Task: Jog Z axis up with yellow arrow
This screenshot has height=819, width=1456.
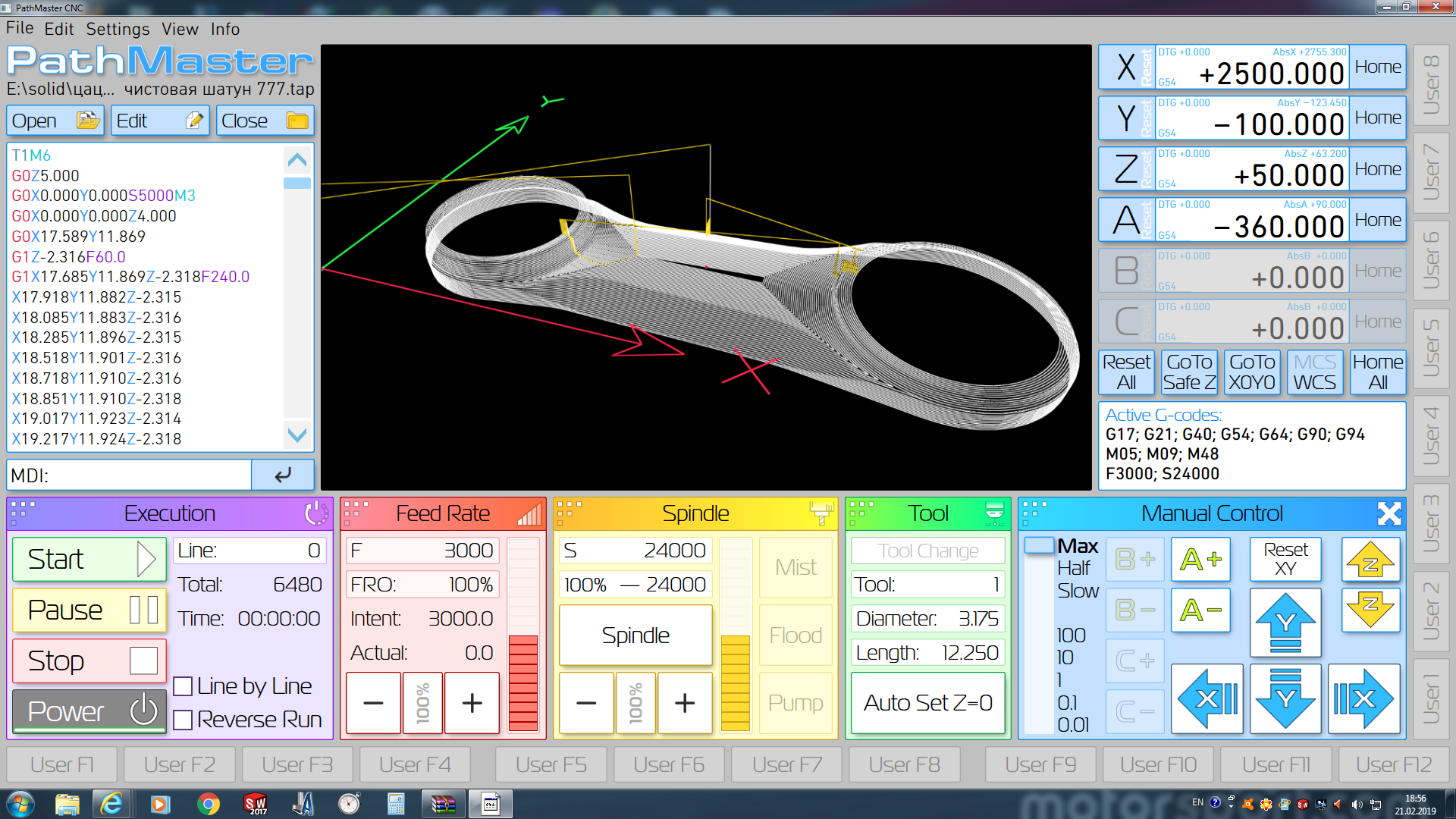Action: pos(1370,560)
